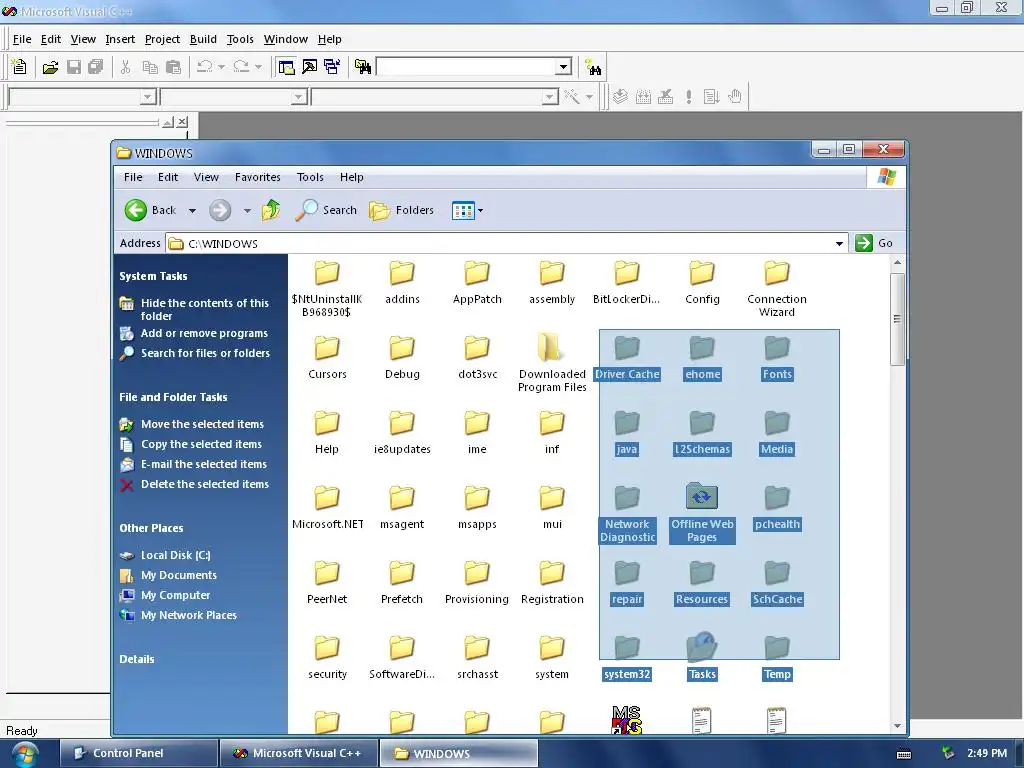Click the Up folder icon in Explorer
Image resolution: width=1024 pixels, height=768 pixels.
click(270, 210)
